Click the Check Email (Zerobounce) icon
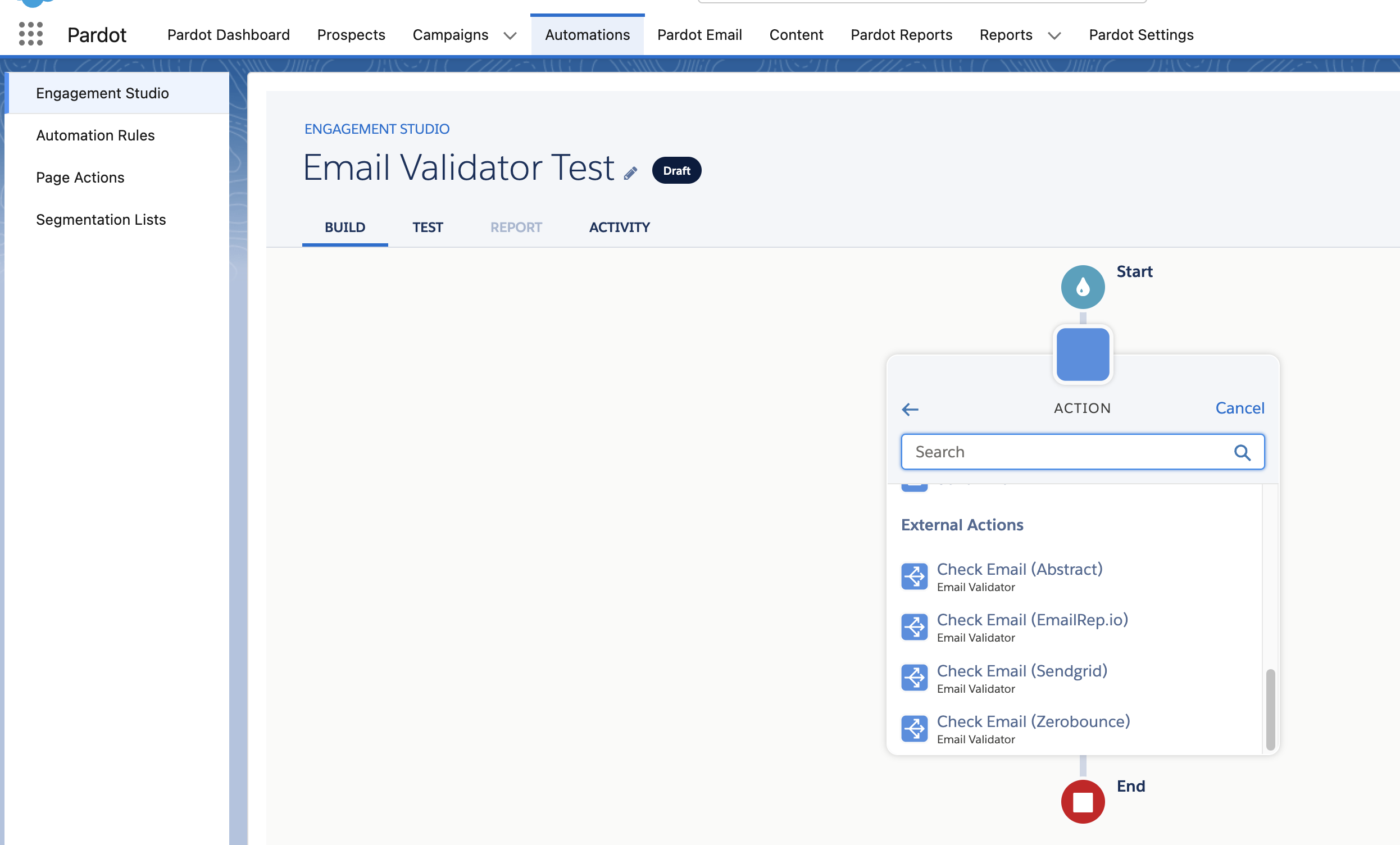The image size is (1400, 845). 914,729
